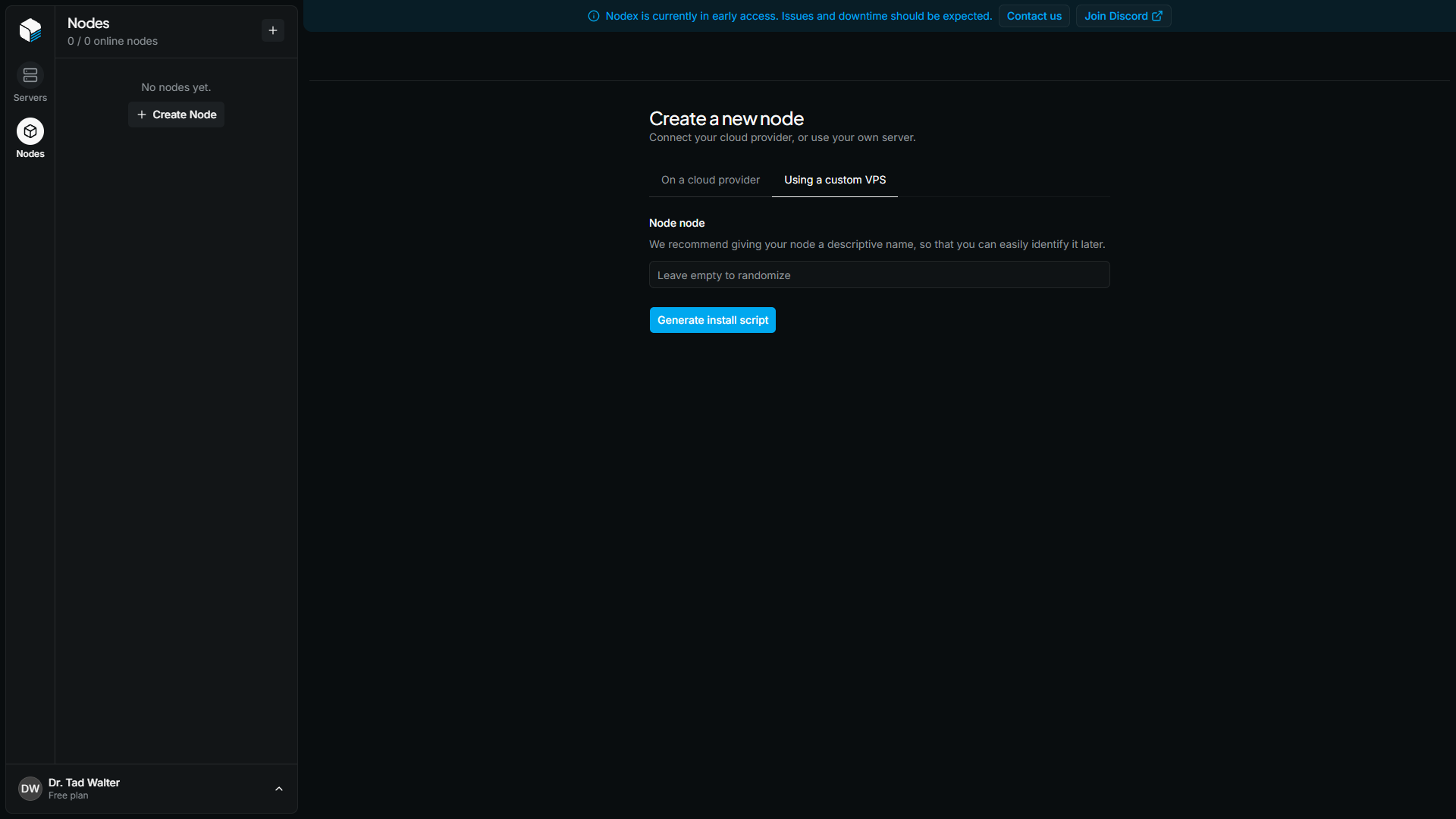Click the 'Node node' label
This screenshot has width=1456, height=819.
677,223
